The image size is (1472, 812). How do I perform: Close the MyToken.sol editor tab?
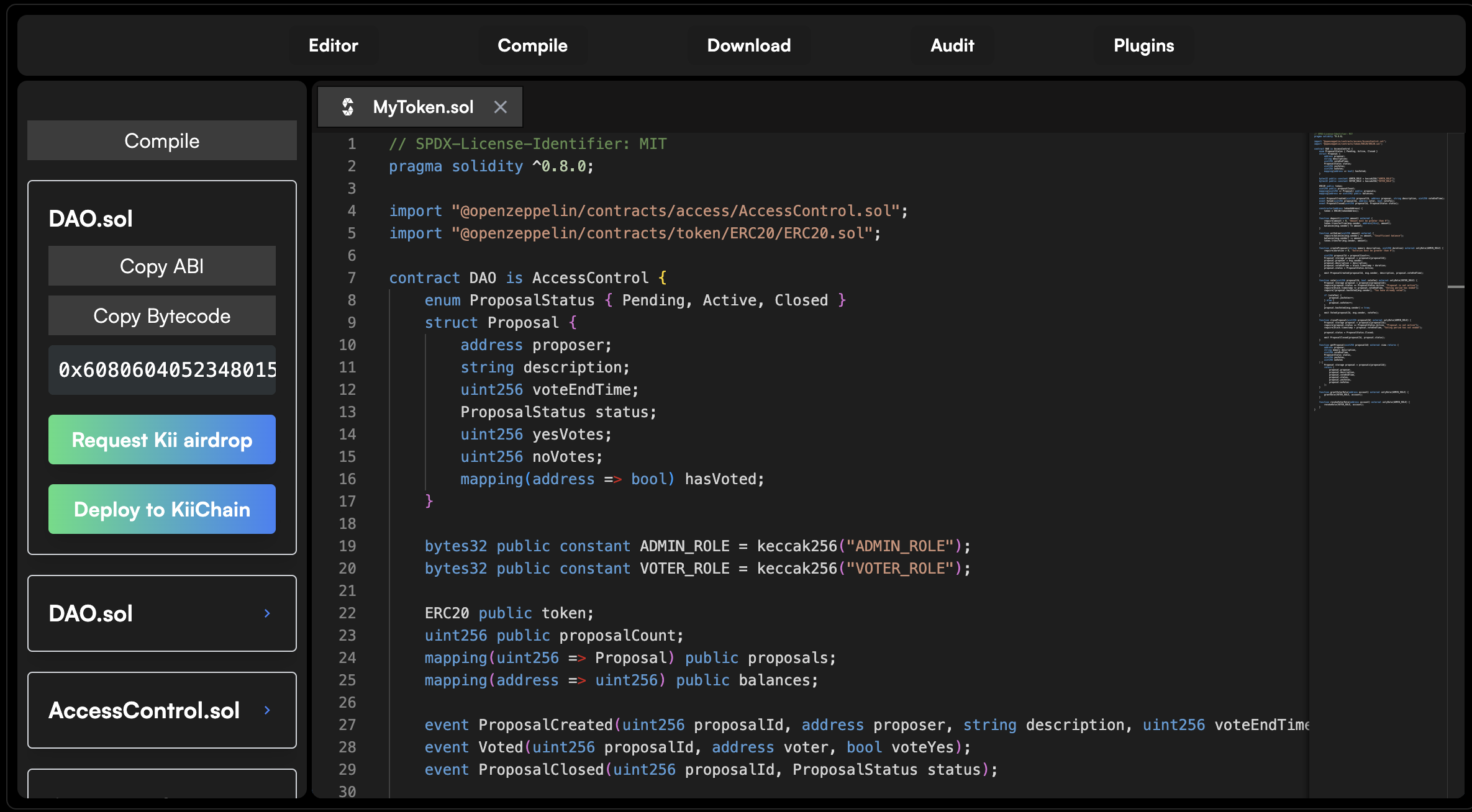coord(500,107)
